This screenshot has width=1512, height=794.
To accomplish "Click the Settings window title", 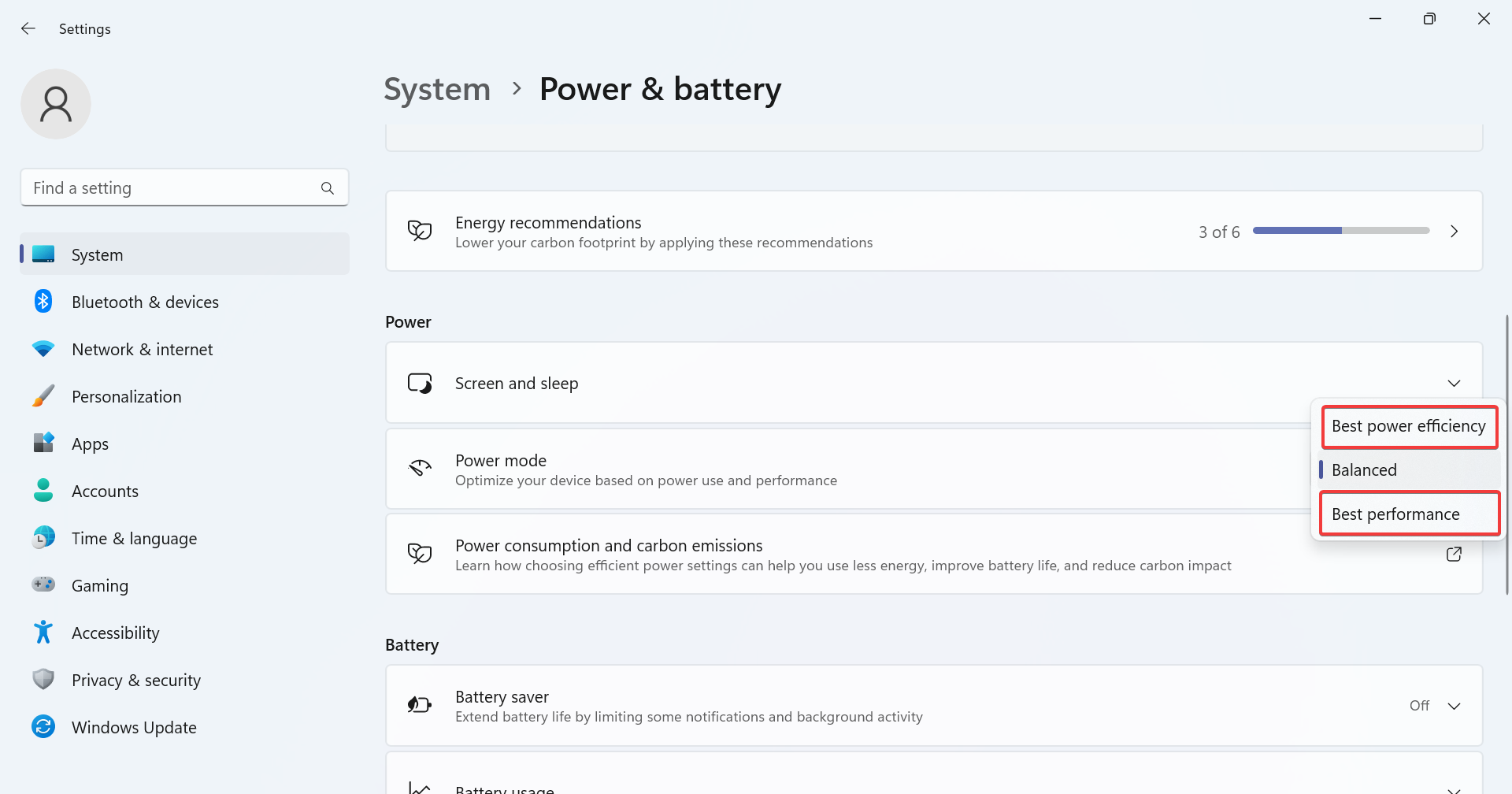I will coord(84,29).
